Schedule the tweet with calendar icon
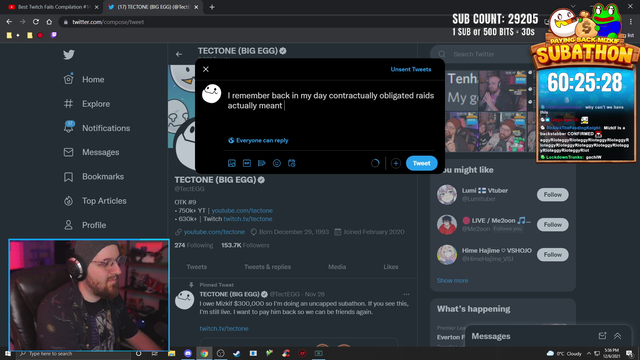The image size is (640, 360). [x=291, y=163]
